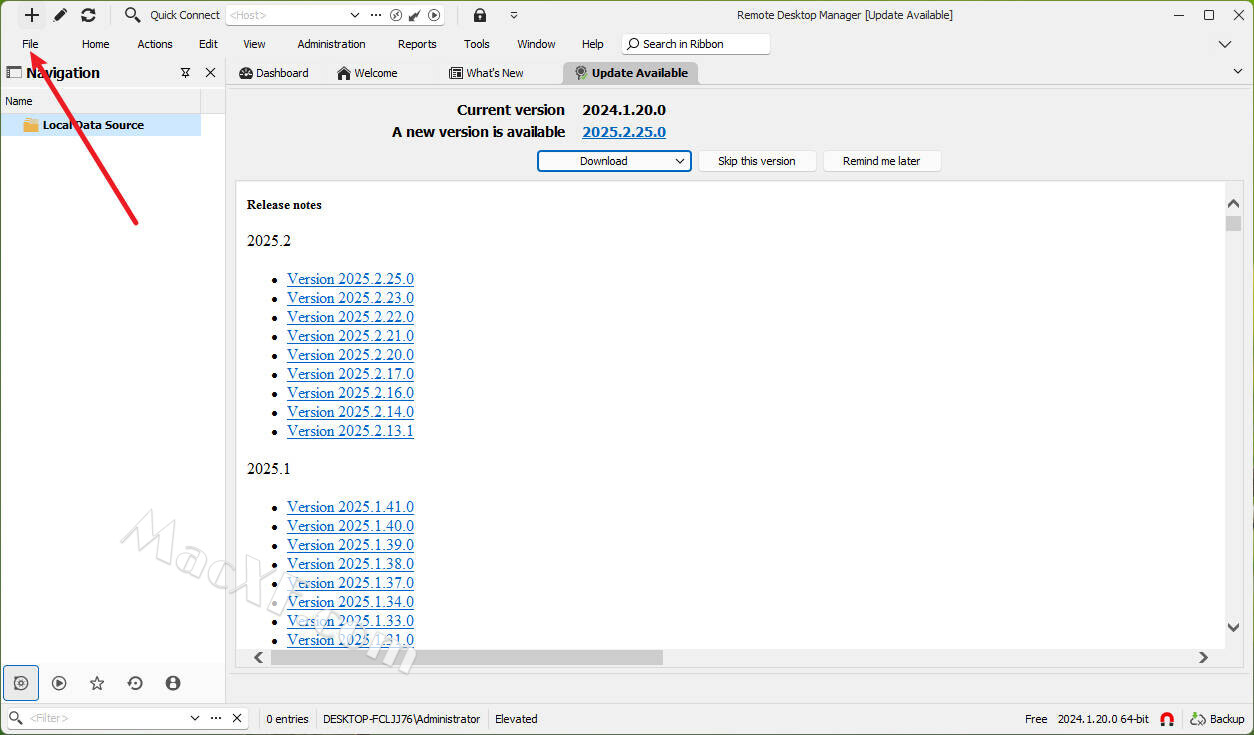Open the Edit ribbon tab

click(x=208, y=44)
